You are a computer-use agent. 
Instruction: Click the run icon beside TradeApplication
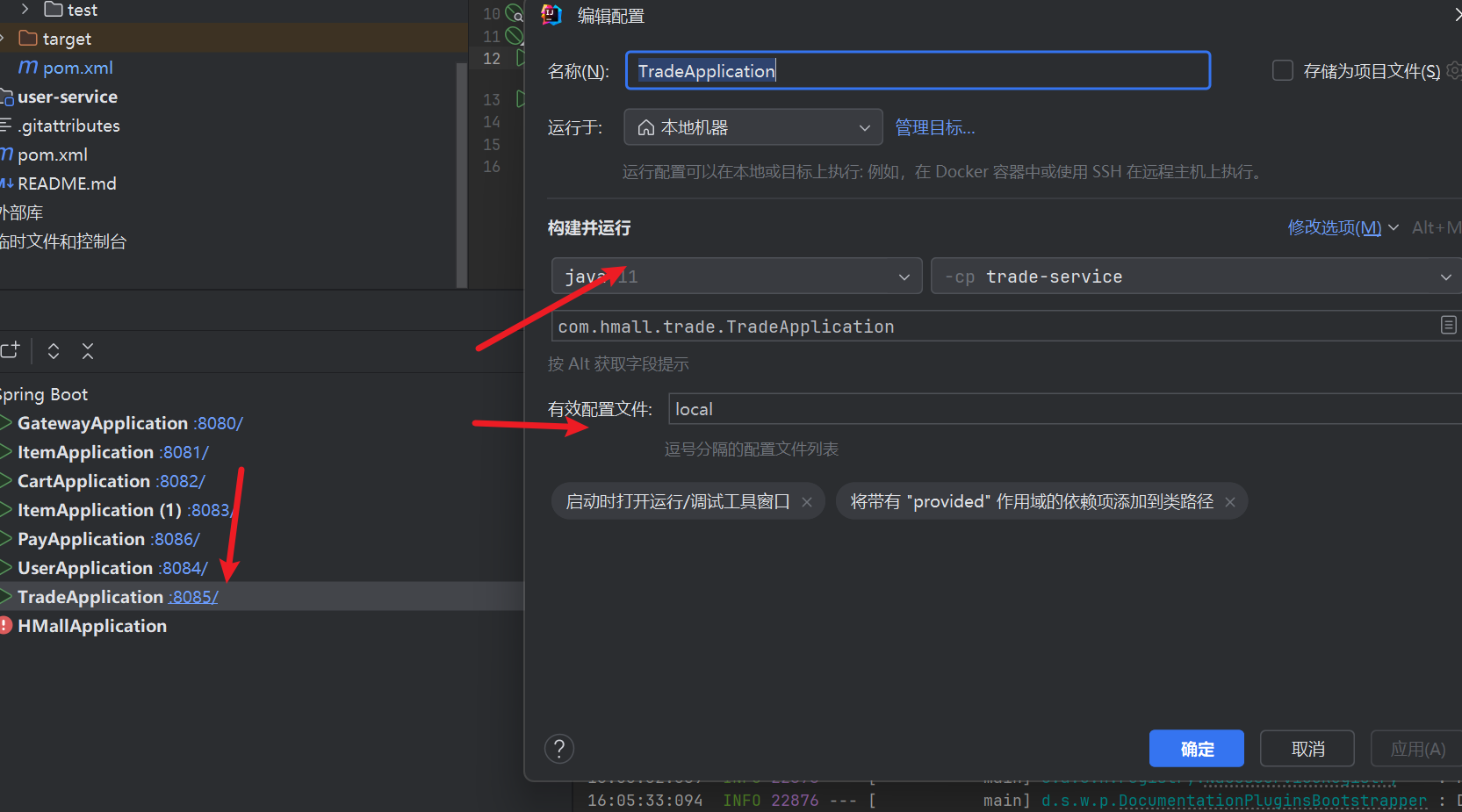6,597
